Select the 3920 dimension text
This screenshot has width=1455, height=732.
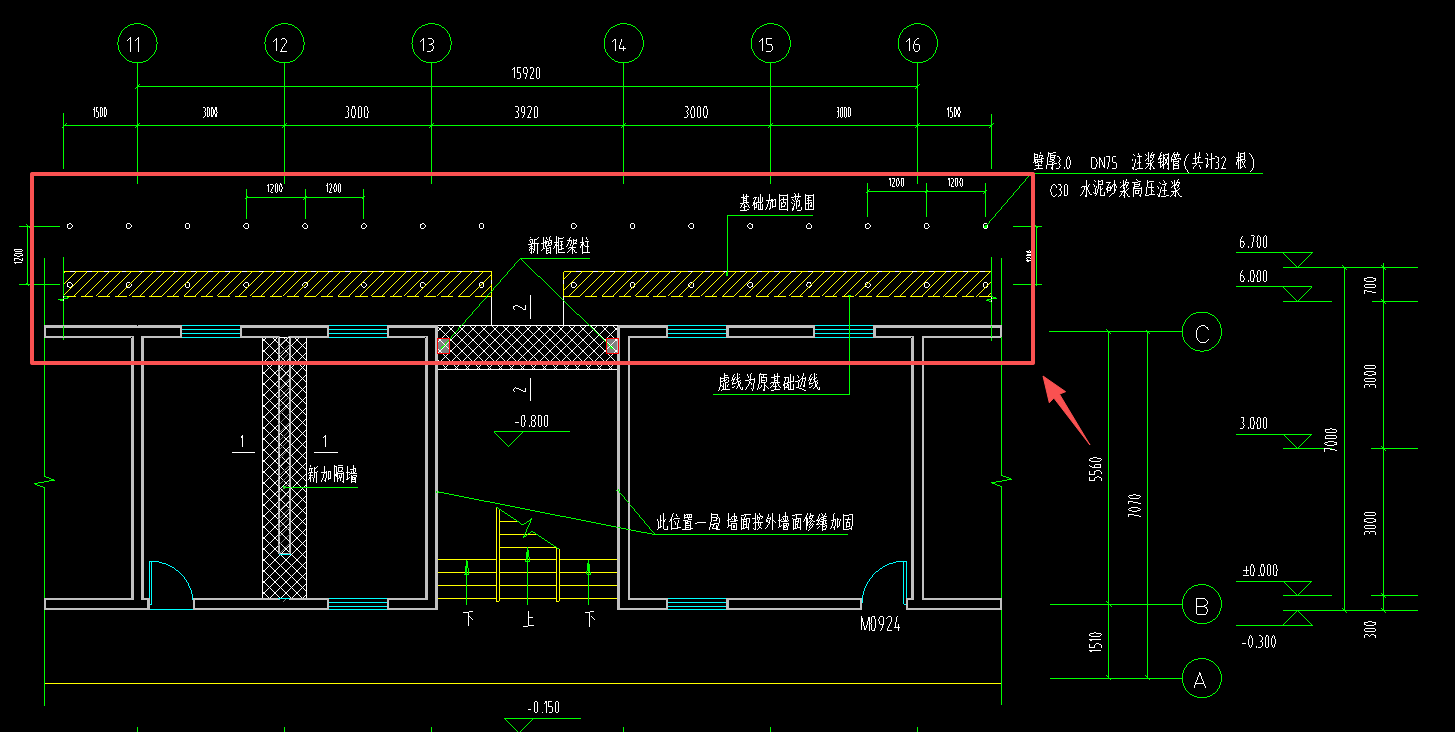[526, 112]
